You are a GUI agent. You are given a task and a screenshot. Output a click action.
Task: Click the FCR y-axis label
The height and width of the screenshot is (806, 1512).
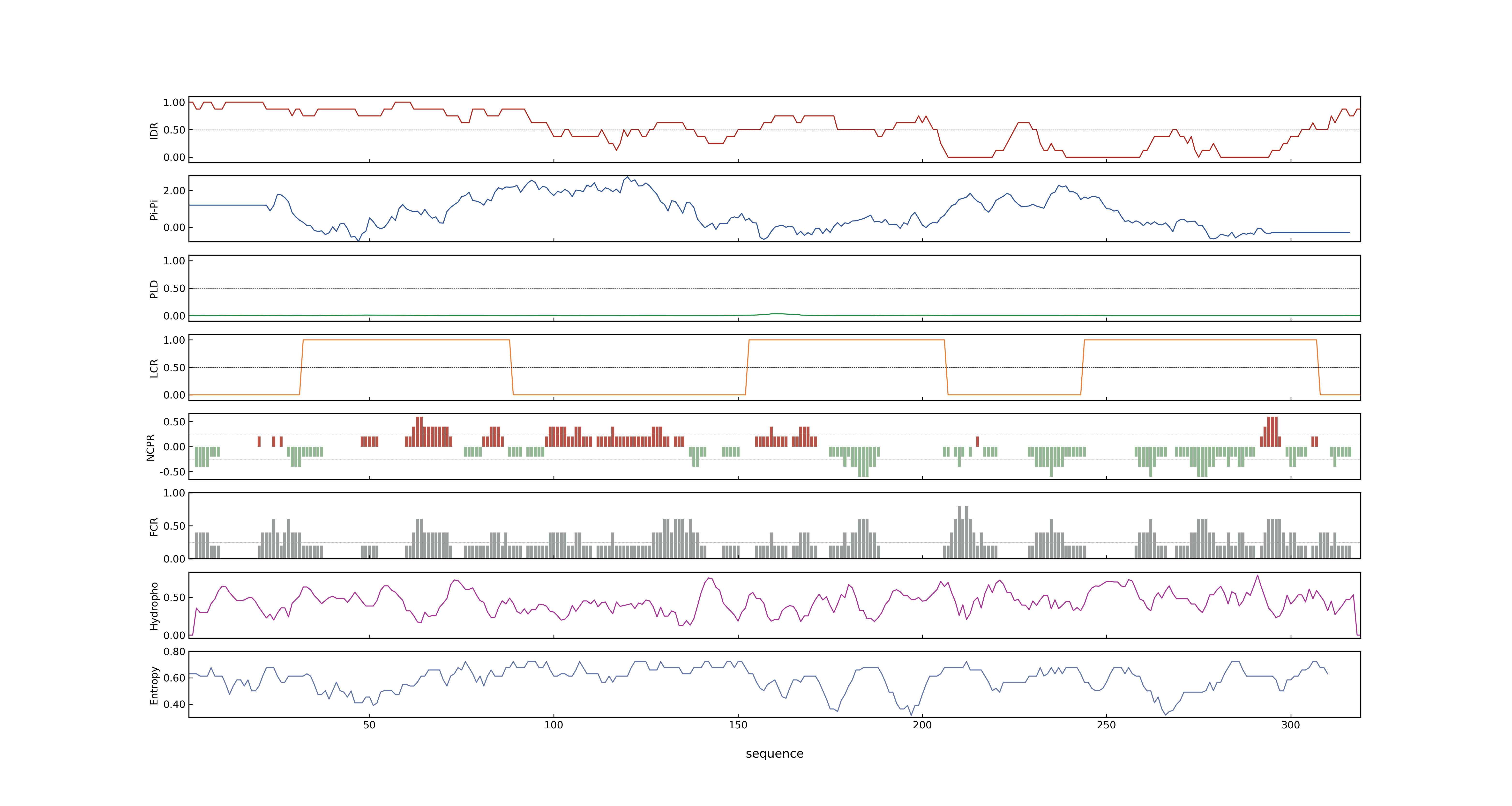pos(154,526)
